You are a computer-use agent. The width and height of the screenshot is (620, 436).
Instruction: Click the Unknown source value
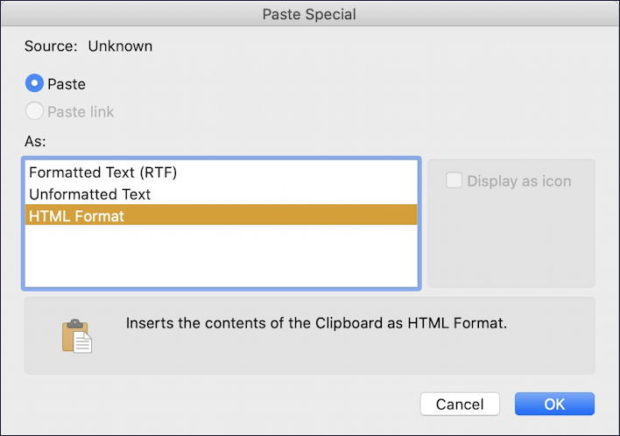120,46
